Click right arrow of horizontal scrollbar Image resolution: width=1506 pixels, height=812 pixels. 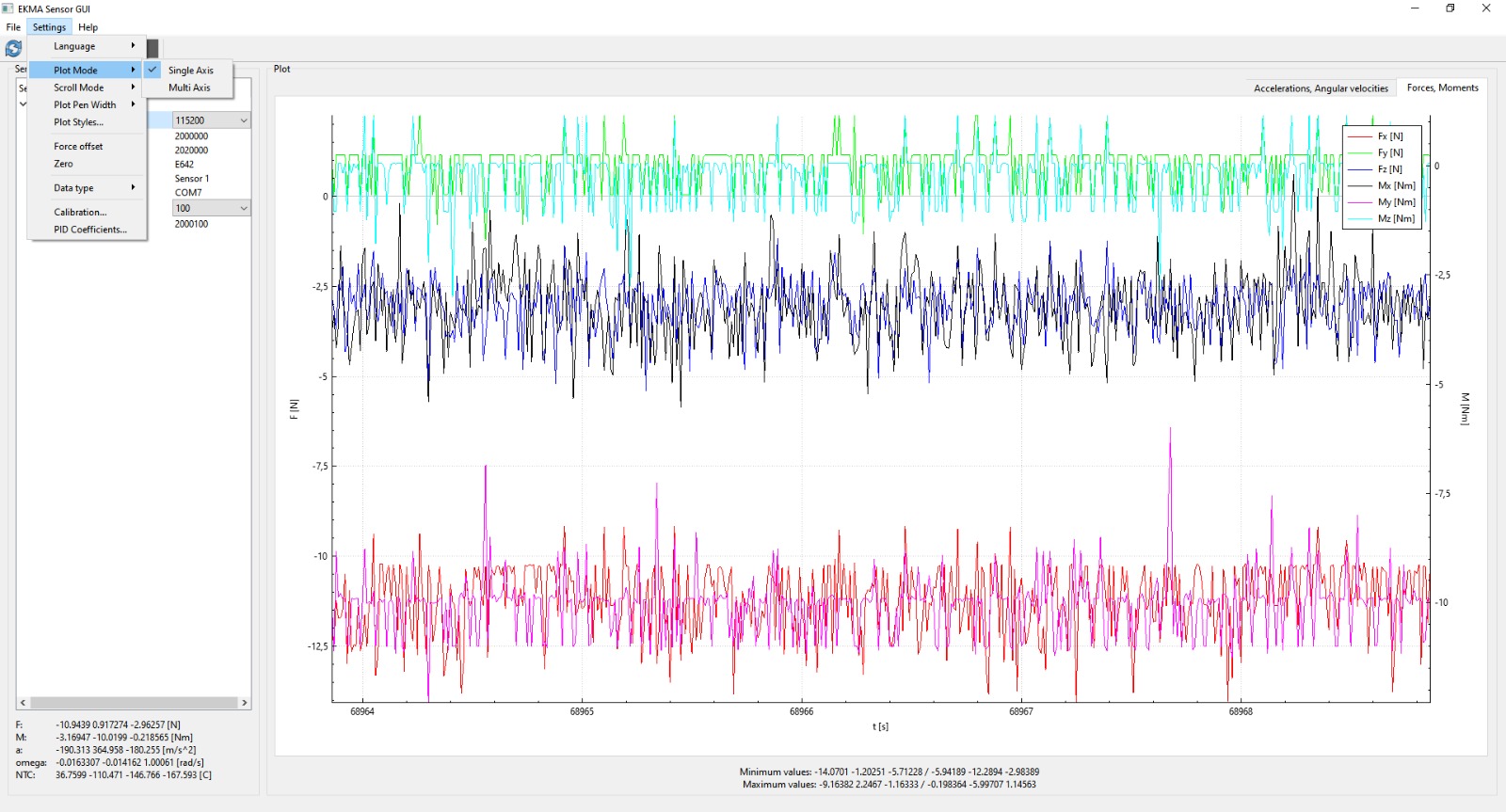[x=245, y=703]
